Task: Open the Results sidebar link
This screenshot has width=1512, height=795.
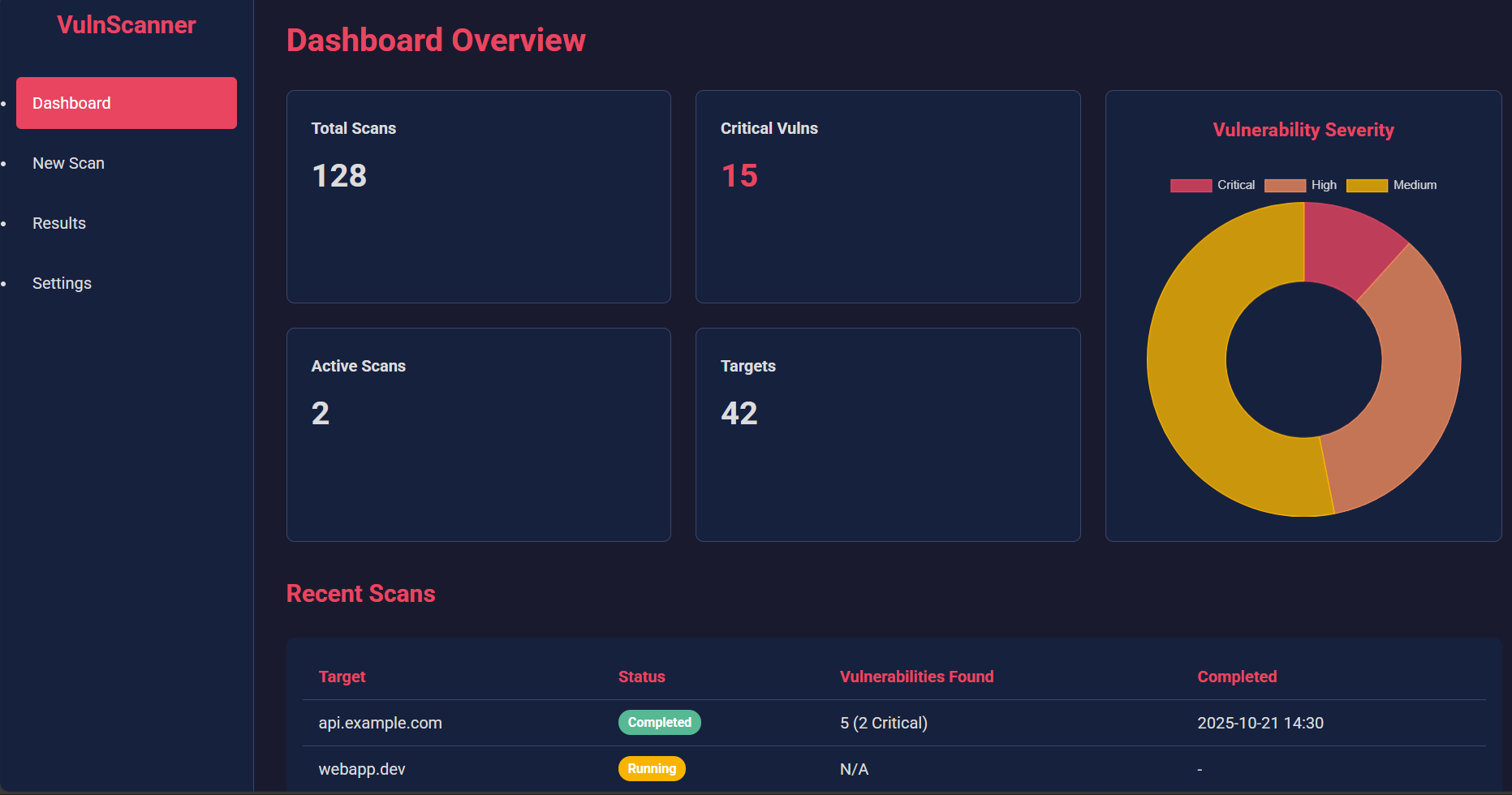Action: tap(59, 223)
